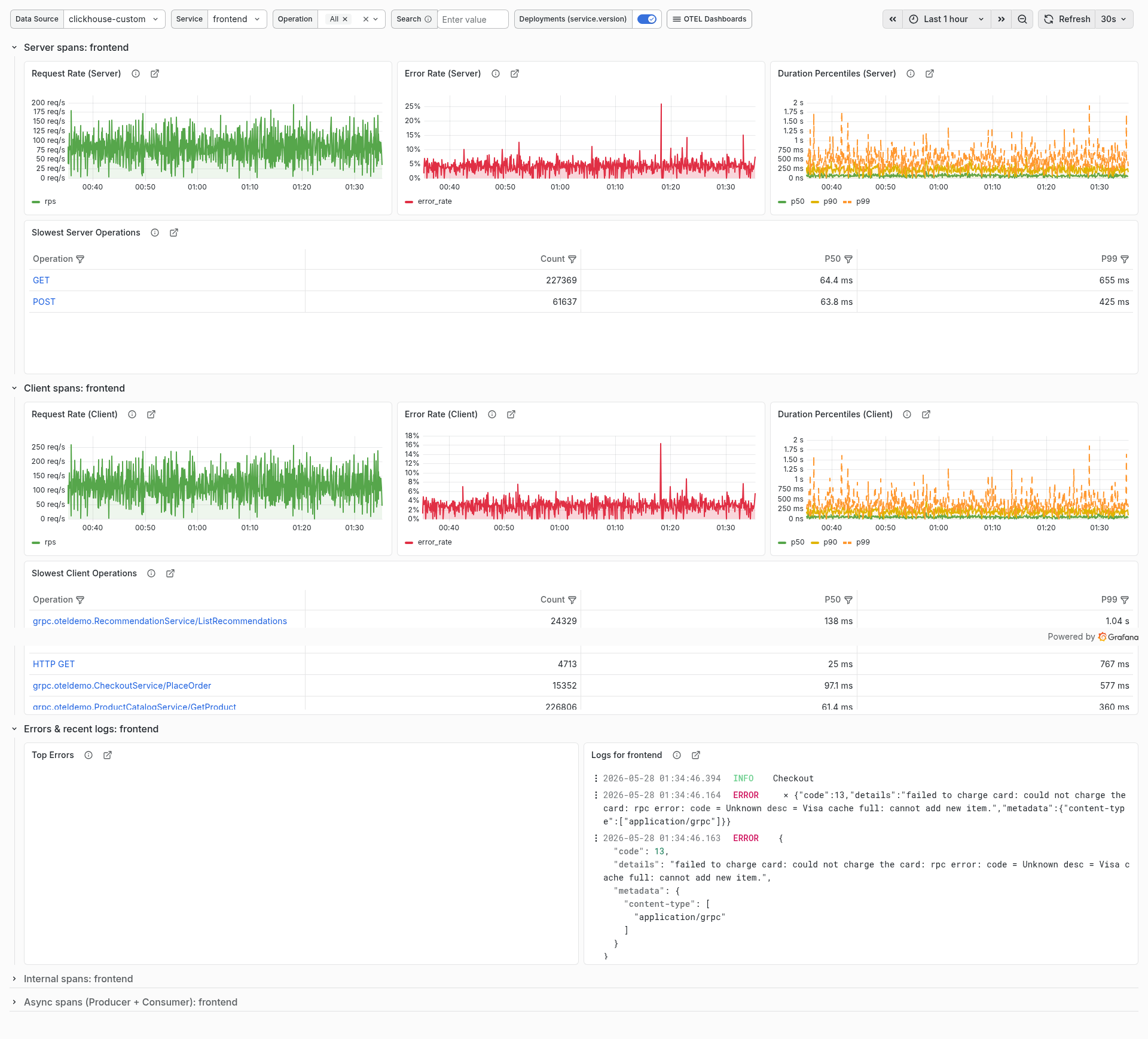Open Duration Percentiles (Client) external link icon
1148x1039 pixels.
click(x=926, y=414)
